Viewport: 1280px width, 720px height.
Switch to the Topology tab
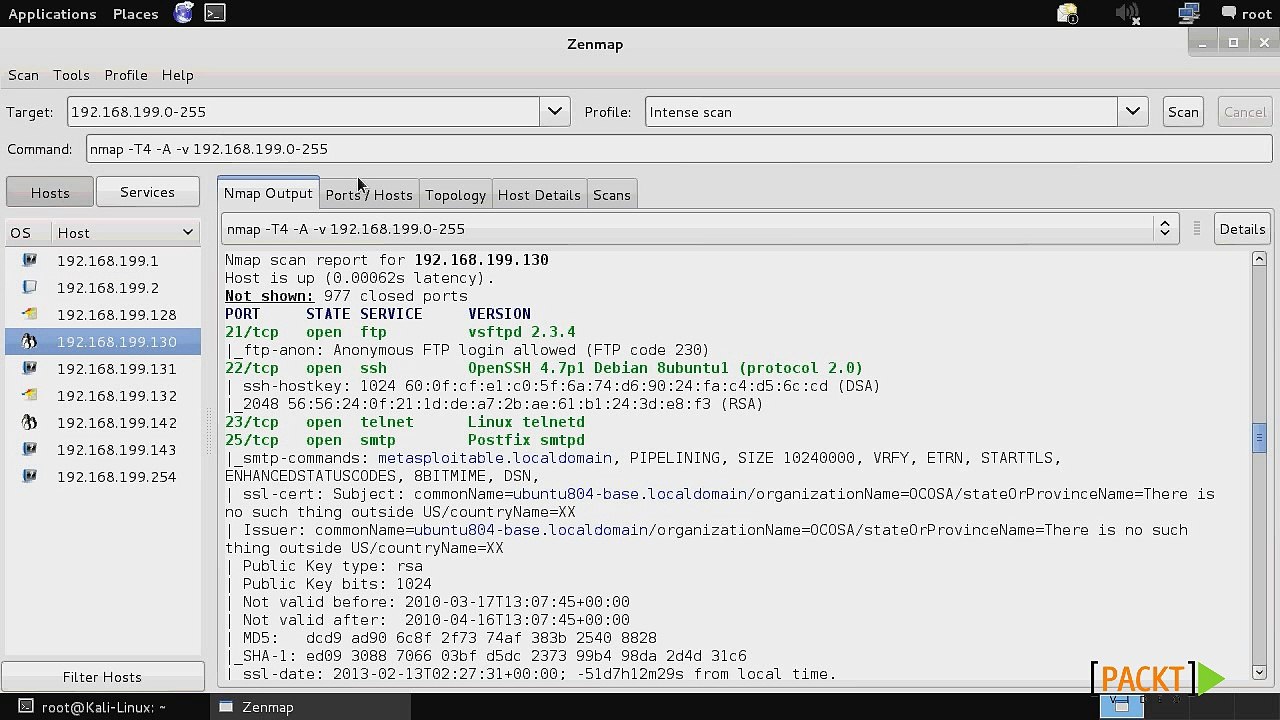tap(455, 195)
